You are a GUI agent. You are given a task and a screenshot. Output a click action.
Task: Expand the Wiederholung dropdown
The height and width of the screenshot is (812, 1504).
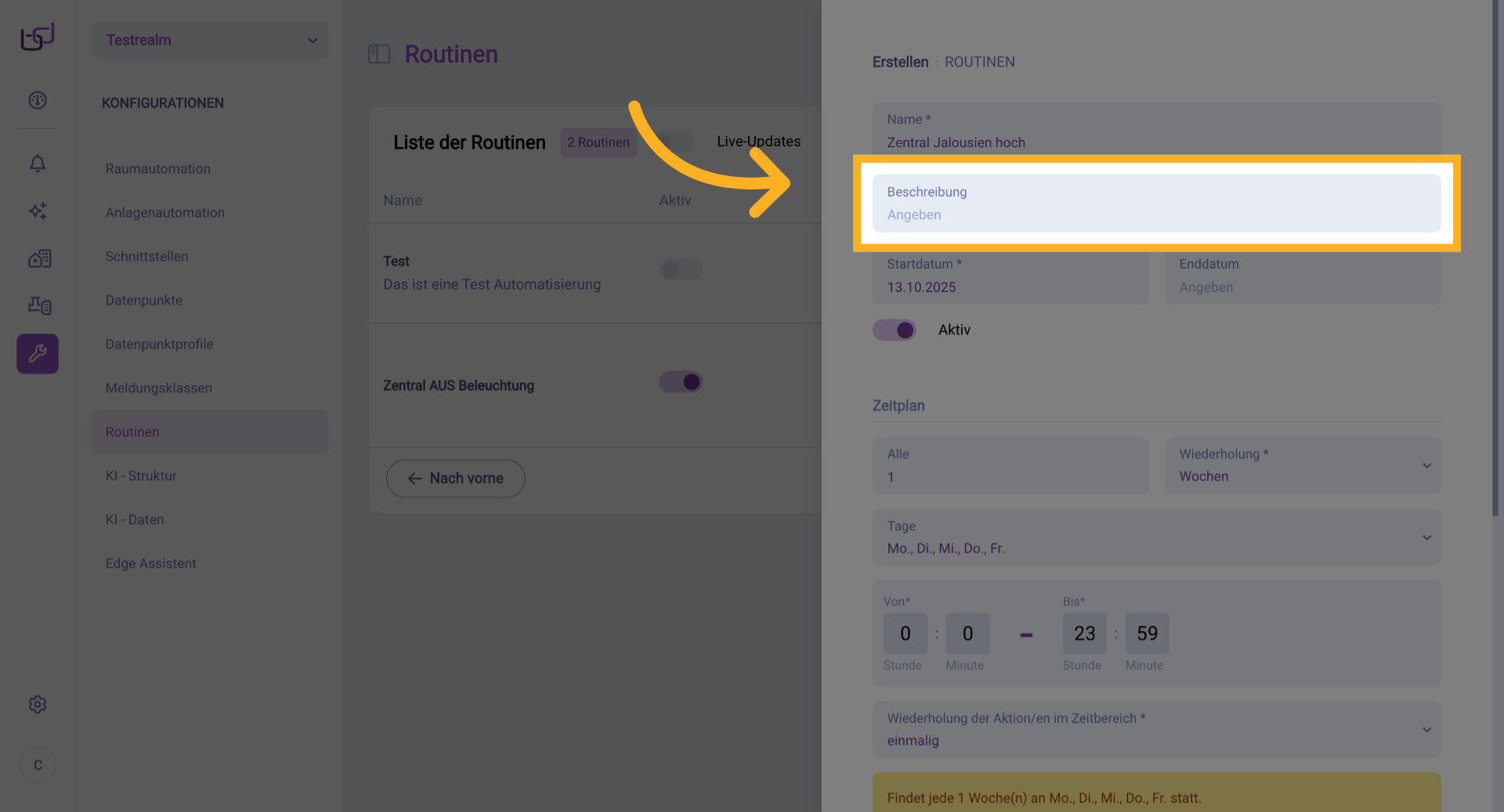coord(1303,465)
